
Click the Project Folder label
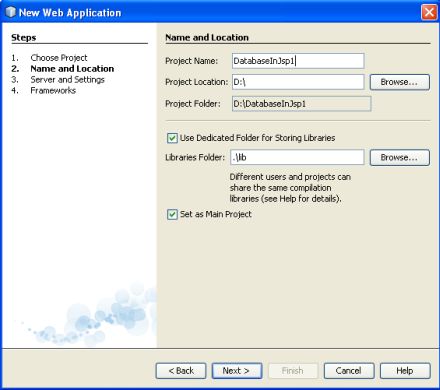point(193,104)
